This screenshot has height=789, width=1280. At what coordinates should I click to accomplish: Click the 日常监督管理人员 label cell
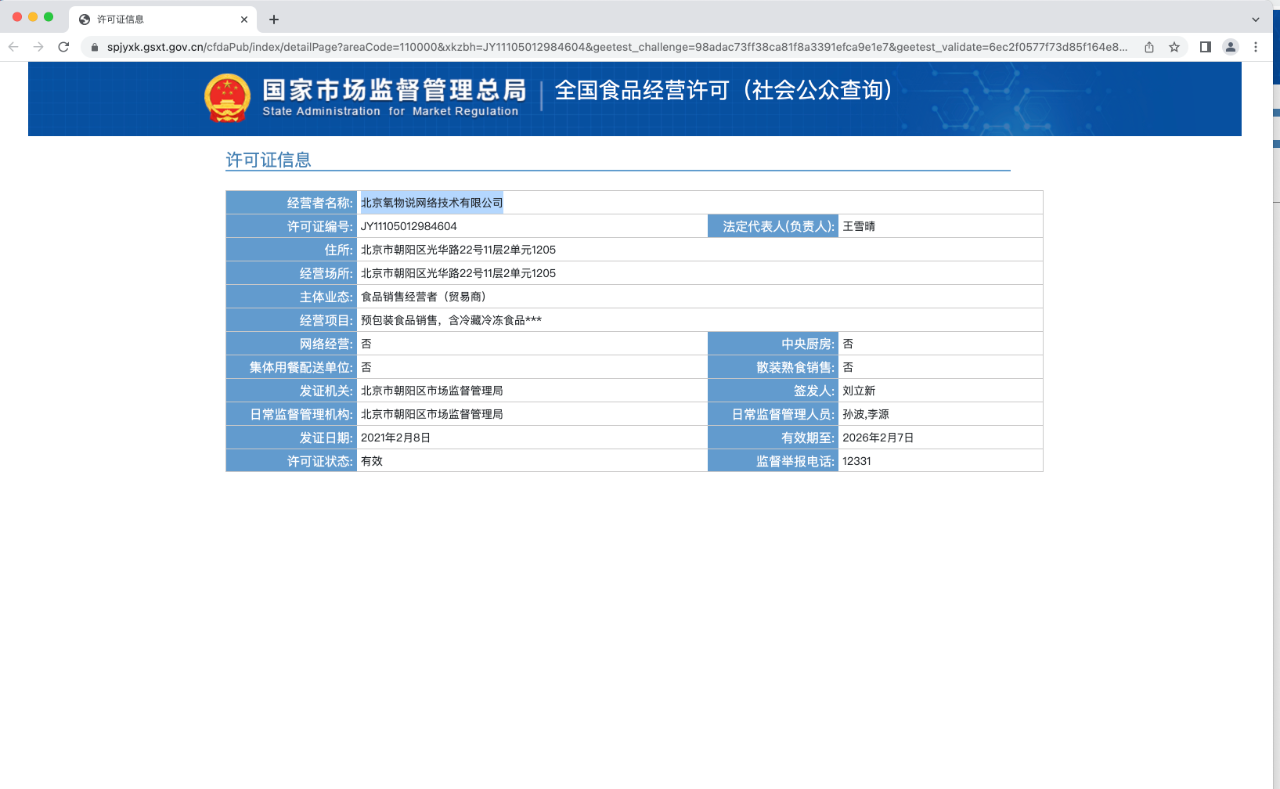[773, 414]
